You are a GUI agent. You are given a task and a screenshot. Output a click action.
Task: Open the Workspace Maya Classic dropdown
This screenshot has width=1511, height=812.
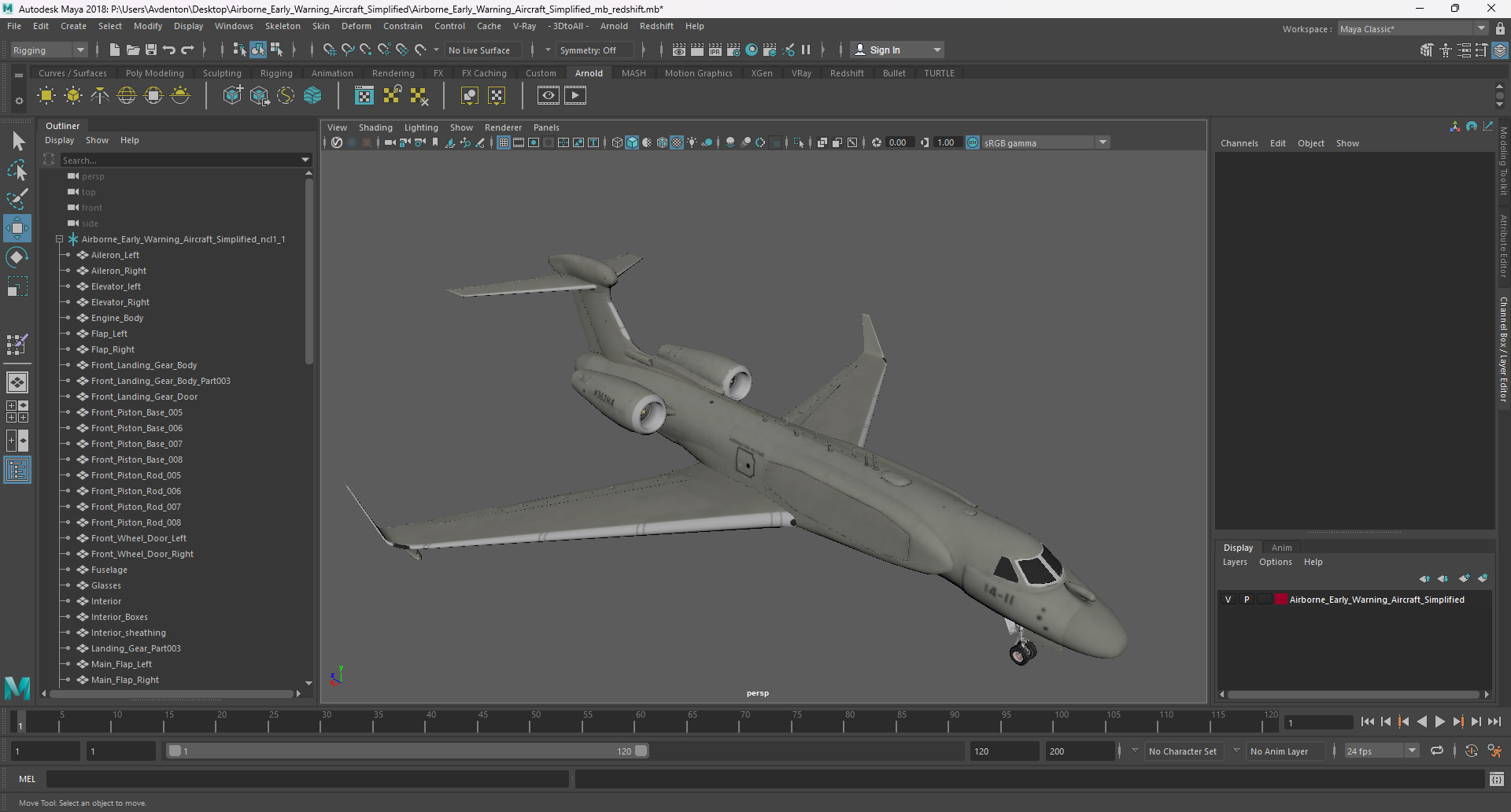[x=1413, y=29]
